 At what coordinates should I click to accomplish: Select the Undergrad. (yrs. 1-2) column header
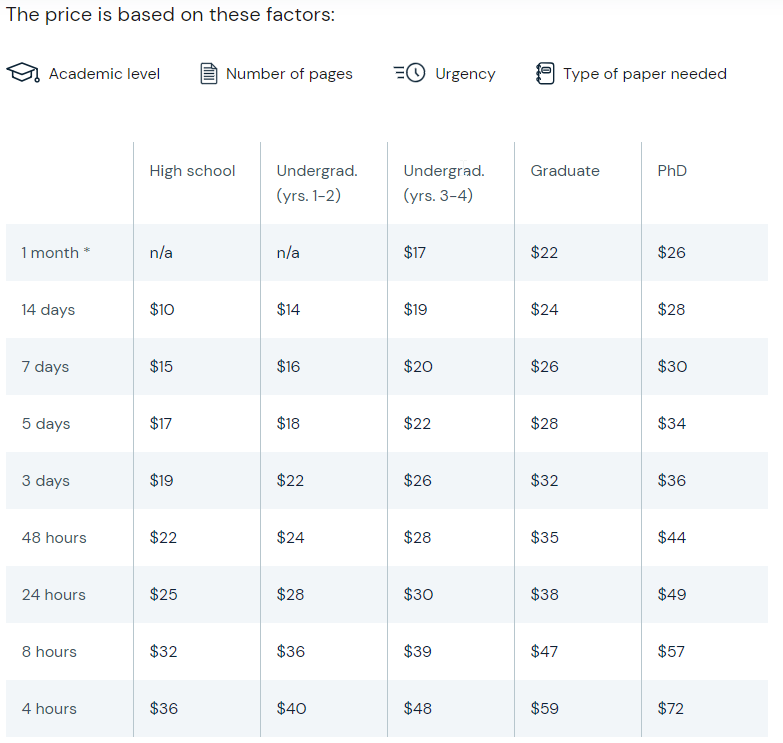(317, 183)
